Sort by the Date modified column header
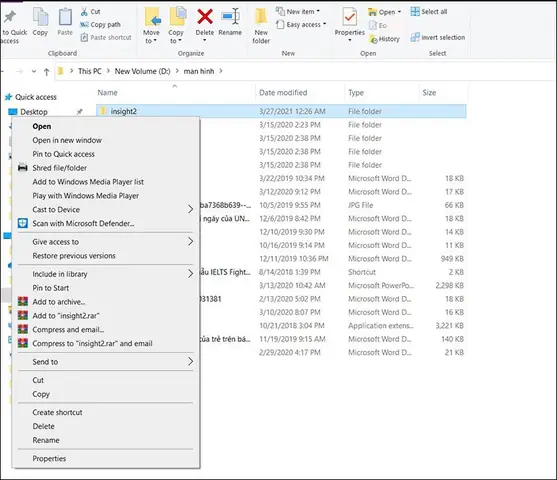 pyautogui.click(x=283, y=93)
